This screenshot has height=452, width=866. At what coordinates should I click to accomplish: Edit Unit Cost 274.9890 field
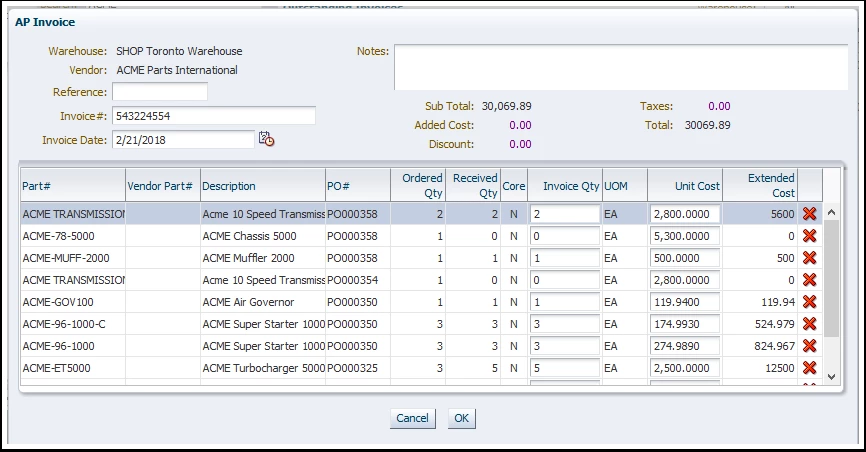coord(685,346)
